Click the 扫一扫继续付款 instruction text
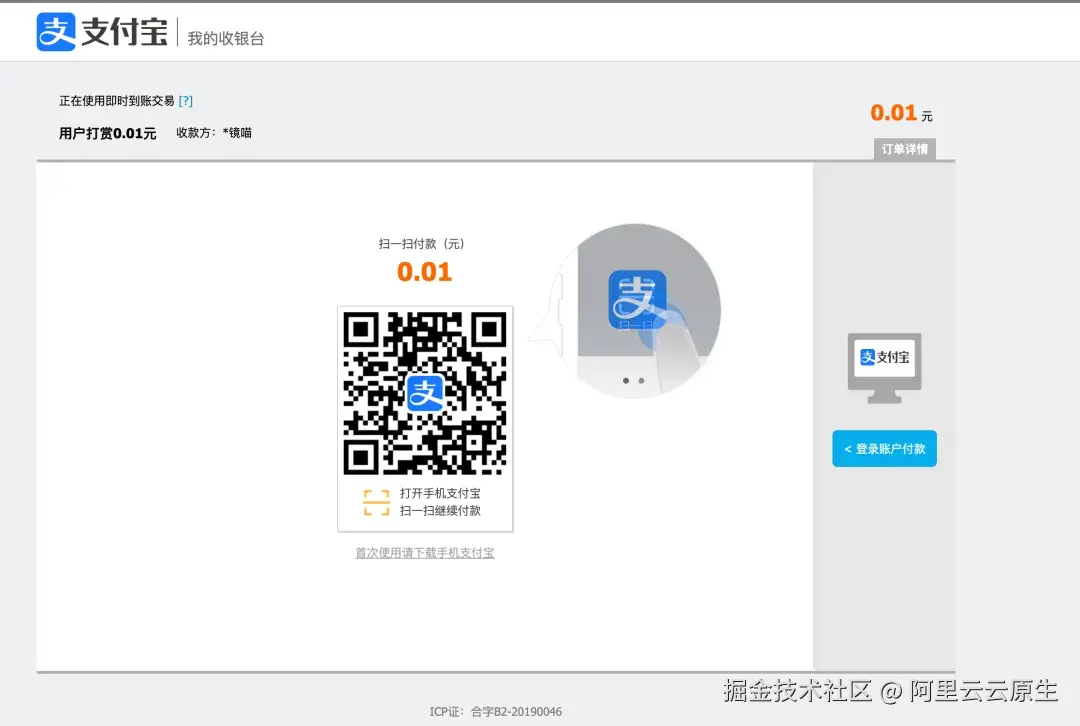 440,510
